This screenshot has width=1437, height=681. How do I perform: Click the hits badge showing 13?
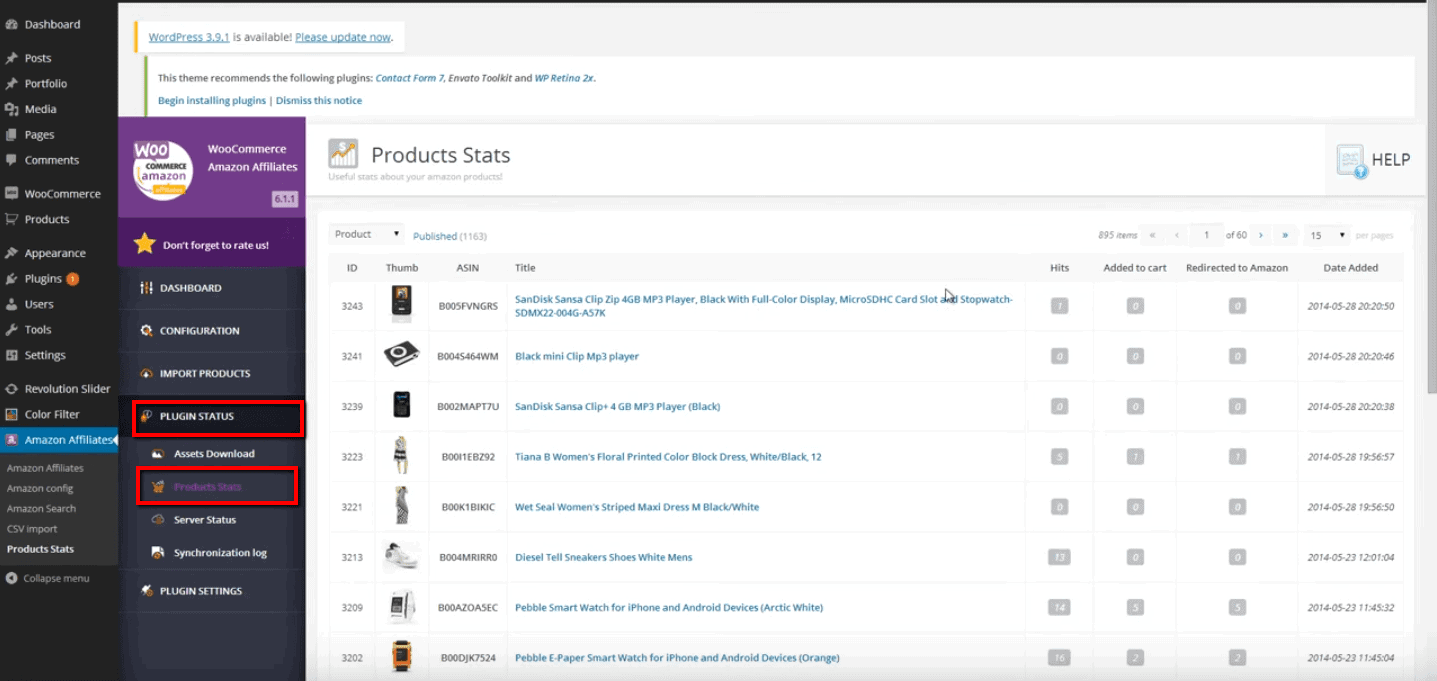(x=1059, y=557)
